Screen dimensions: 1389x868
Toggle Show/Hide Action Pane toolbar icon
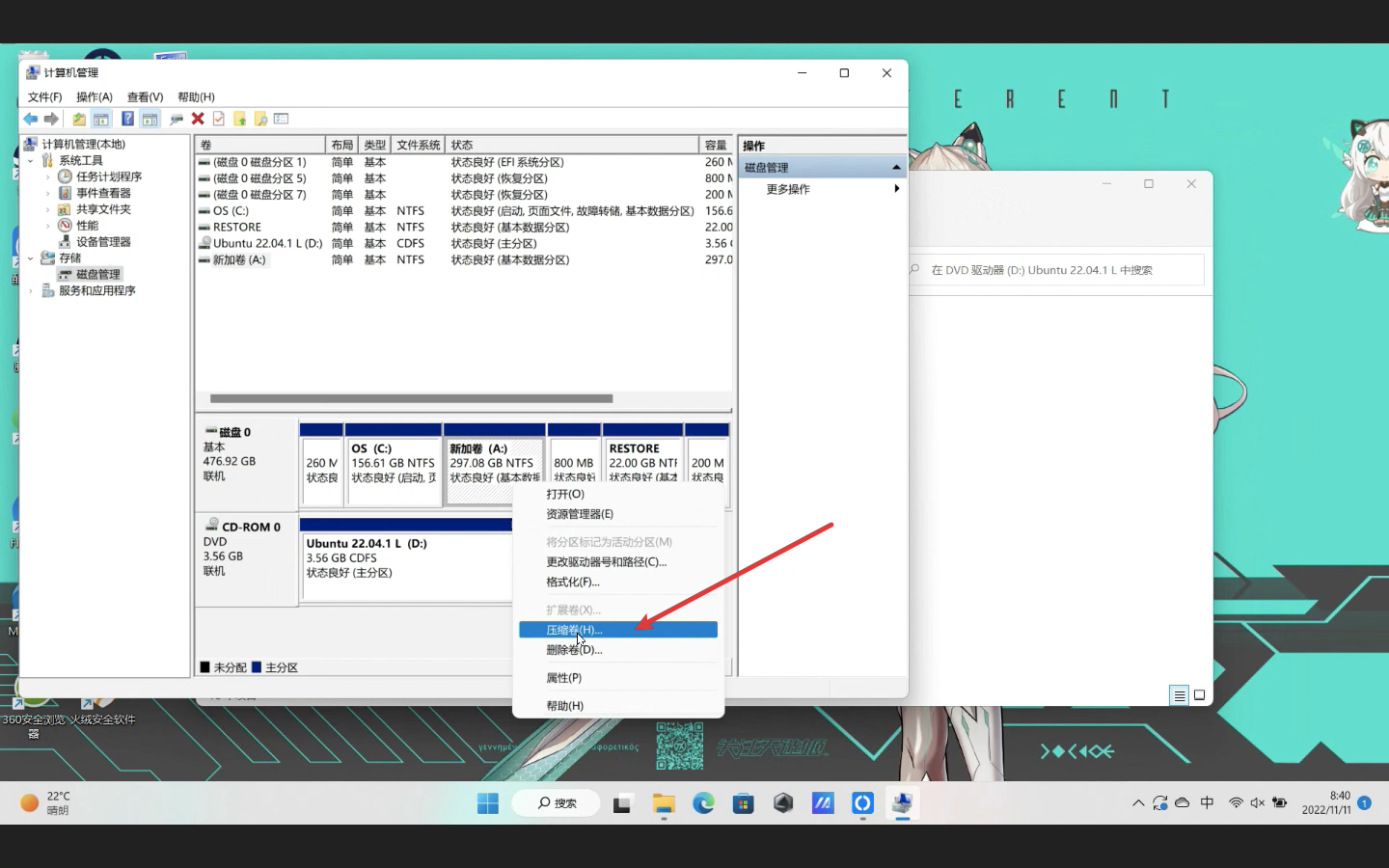(150, 119)
